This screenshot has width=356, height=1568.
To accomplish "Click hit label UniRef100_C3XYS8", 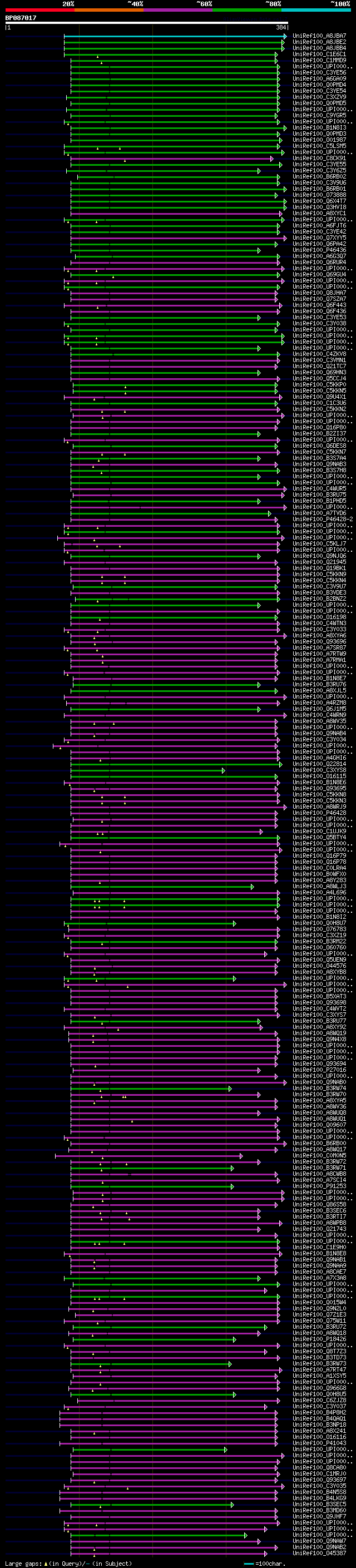I will click(x=319, y=770).
